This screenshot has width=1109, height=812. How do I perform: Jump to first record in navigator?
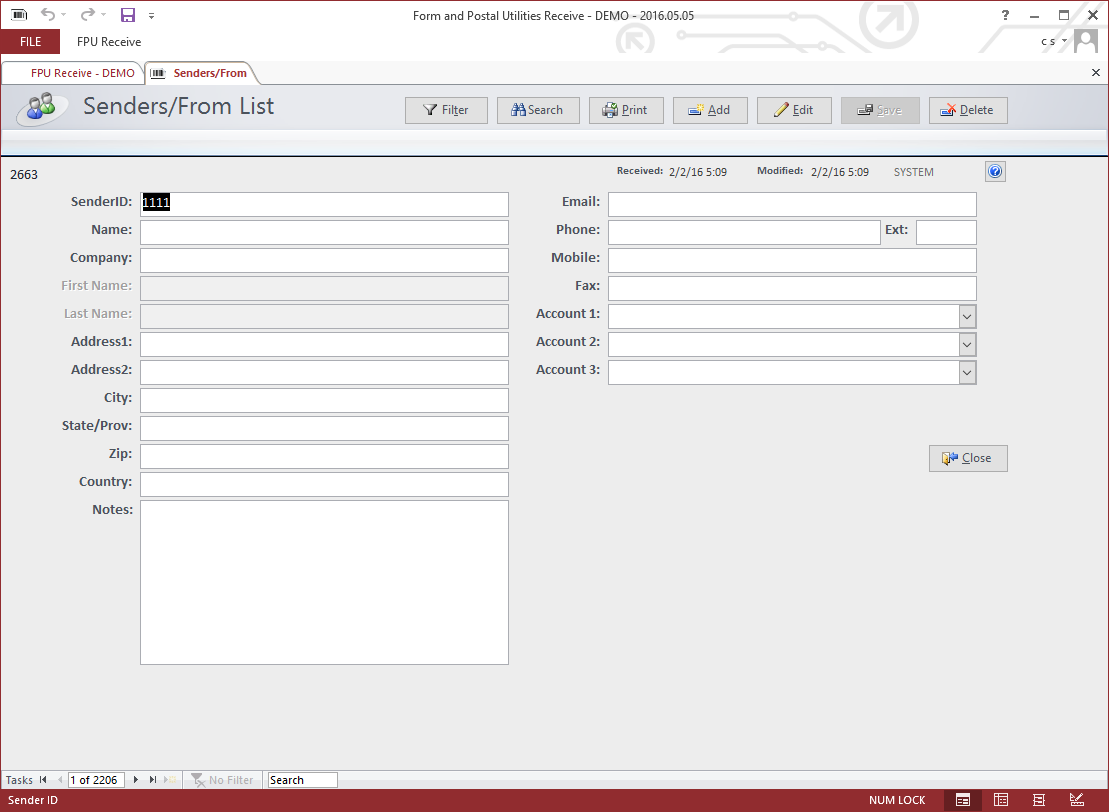[x=43, y=780]
